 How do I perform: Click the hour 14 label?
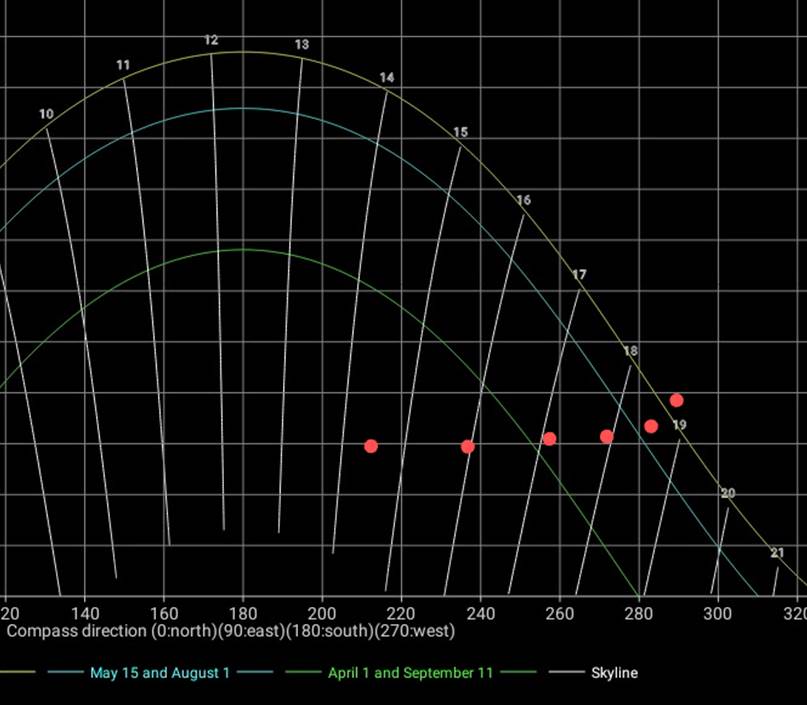point(387,78)
